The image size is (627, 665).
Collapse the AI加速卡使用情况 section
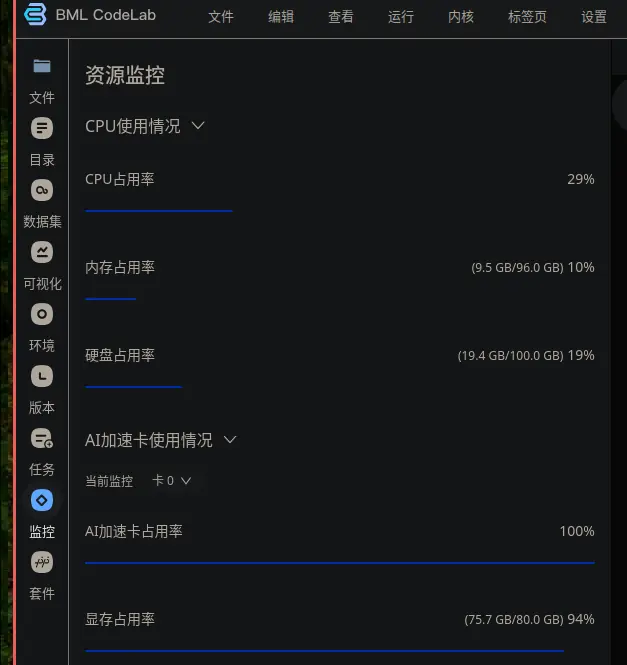point(230,440)
